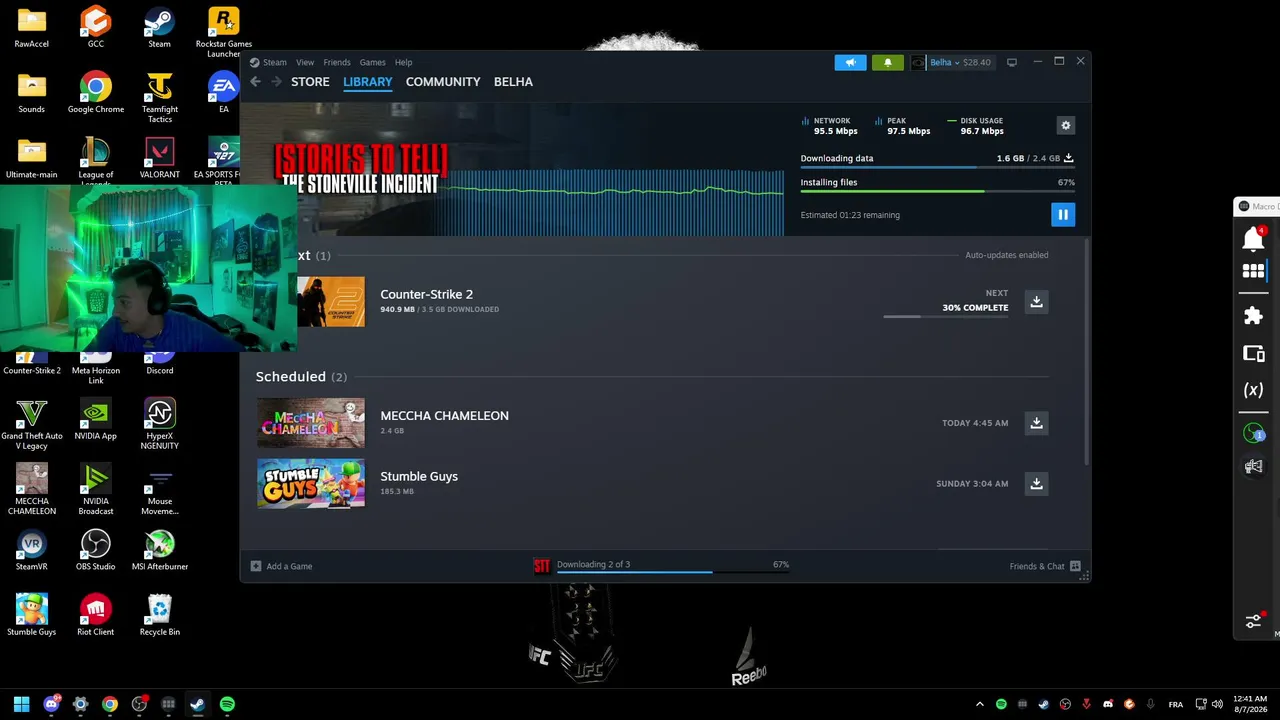Open the Friends menu
The height and width of the screenshot is (720, 1280).
tap(337, 62)
